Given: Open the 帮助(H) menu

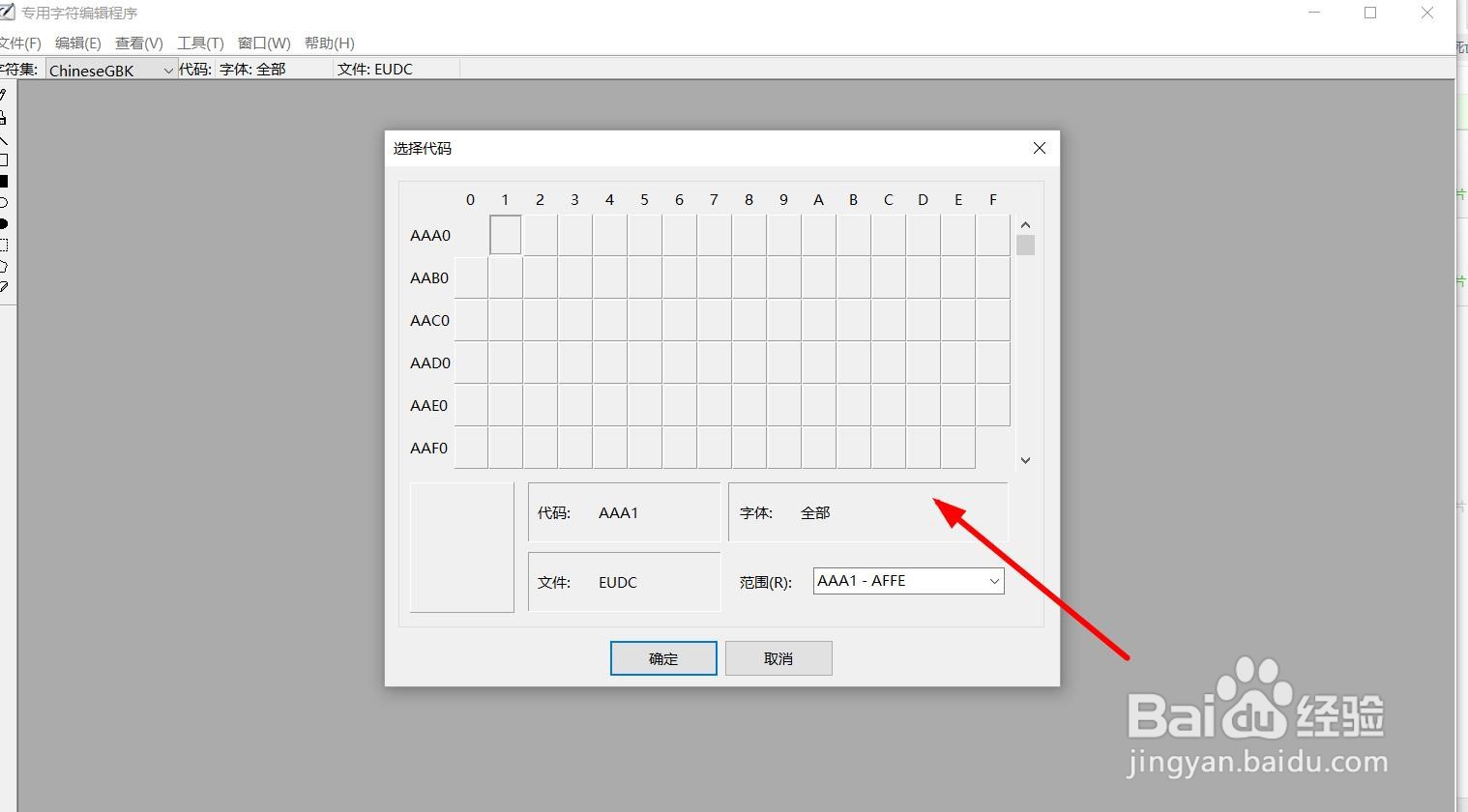Looking at the screenshot, I should (329, 43).
